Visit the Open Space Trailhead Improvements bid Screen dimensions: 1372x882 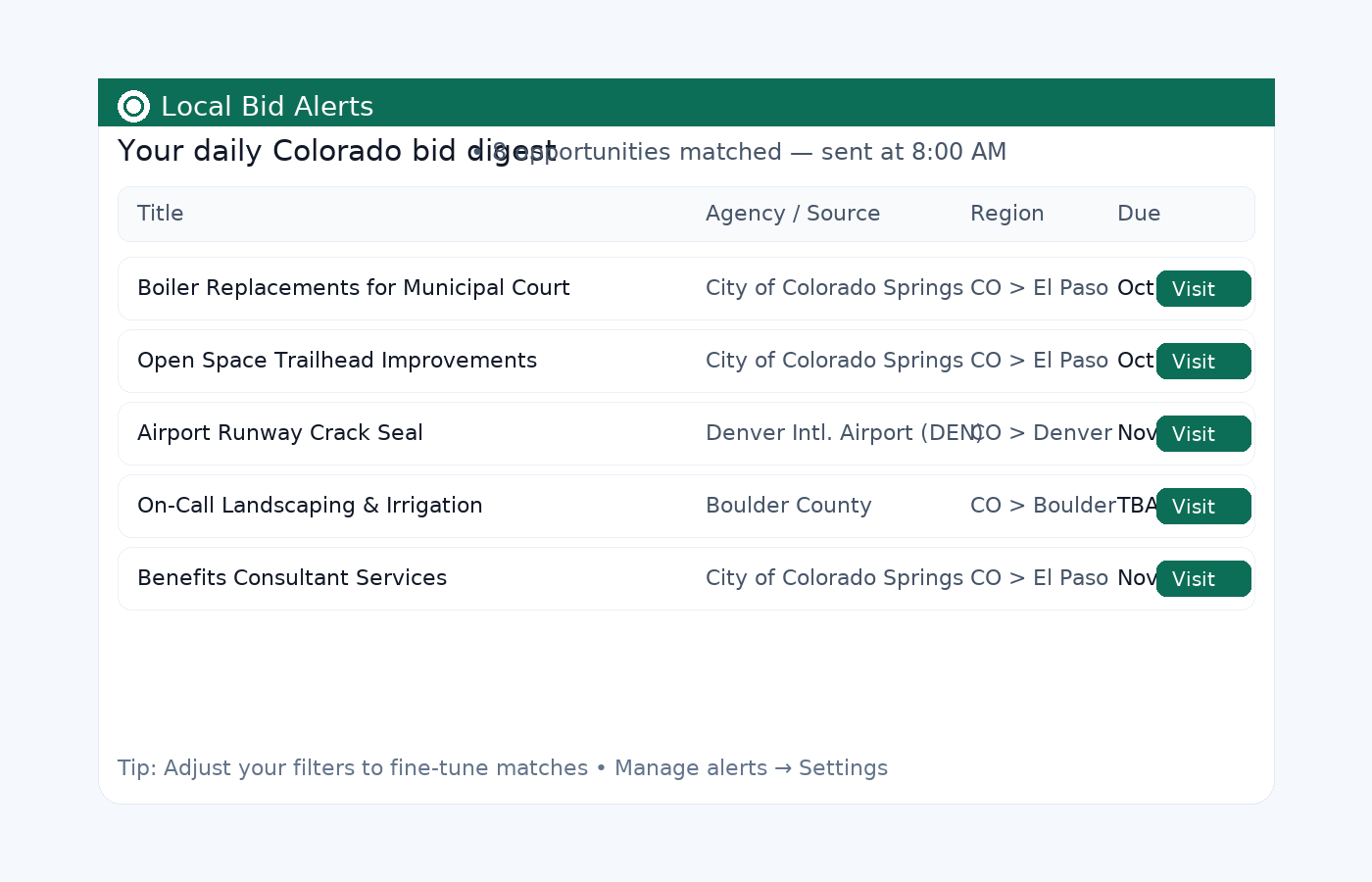click(x=1203, y=362)
